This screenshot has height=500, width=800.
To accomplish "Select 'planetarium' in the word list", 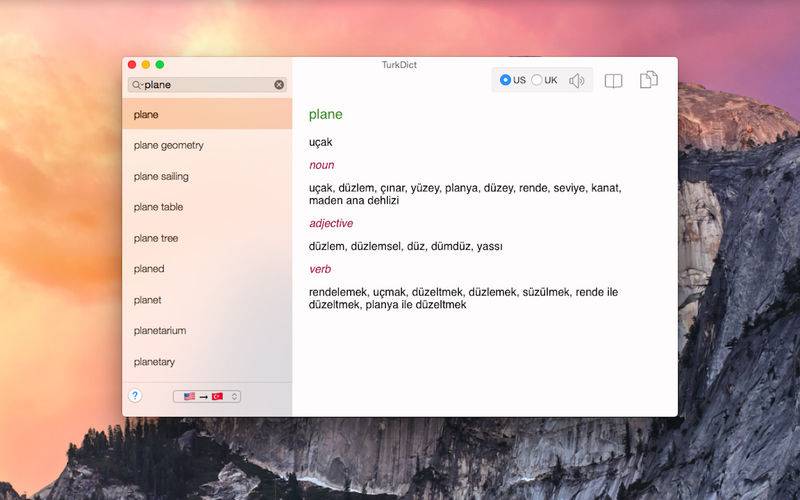I will tap(207, 331).
